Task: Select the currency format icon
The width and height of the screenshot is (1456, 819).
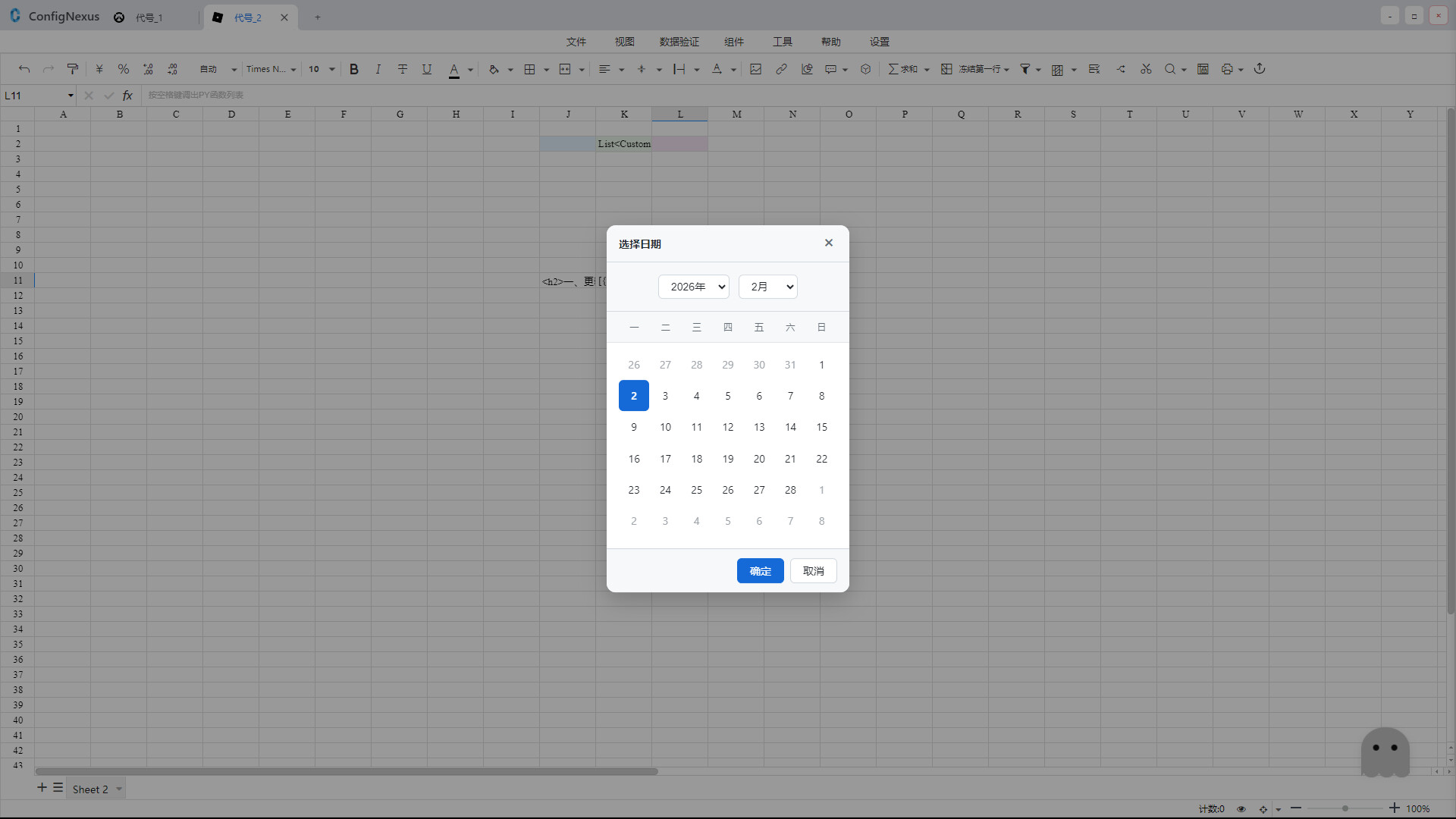Action: (x=99, y=69)
